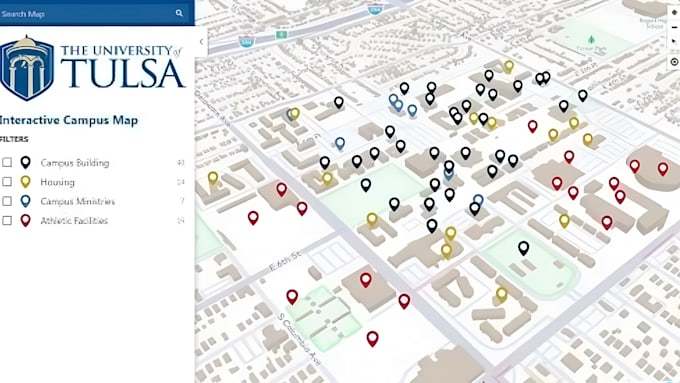Click the count beside Housing
680x383 pixels.
point(181,182)
